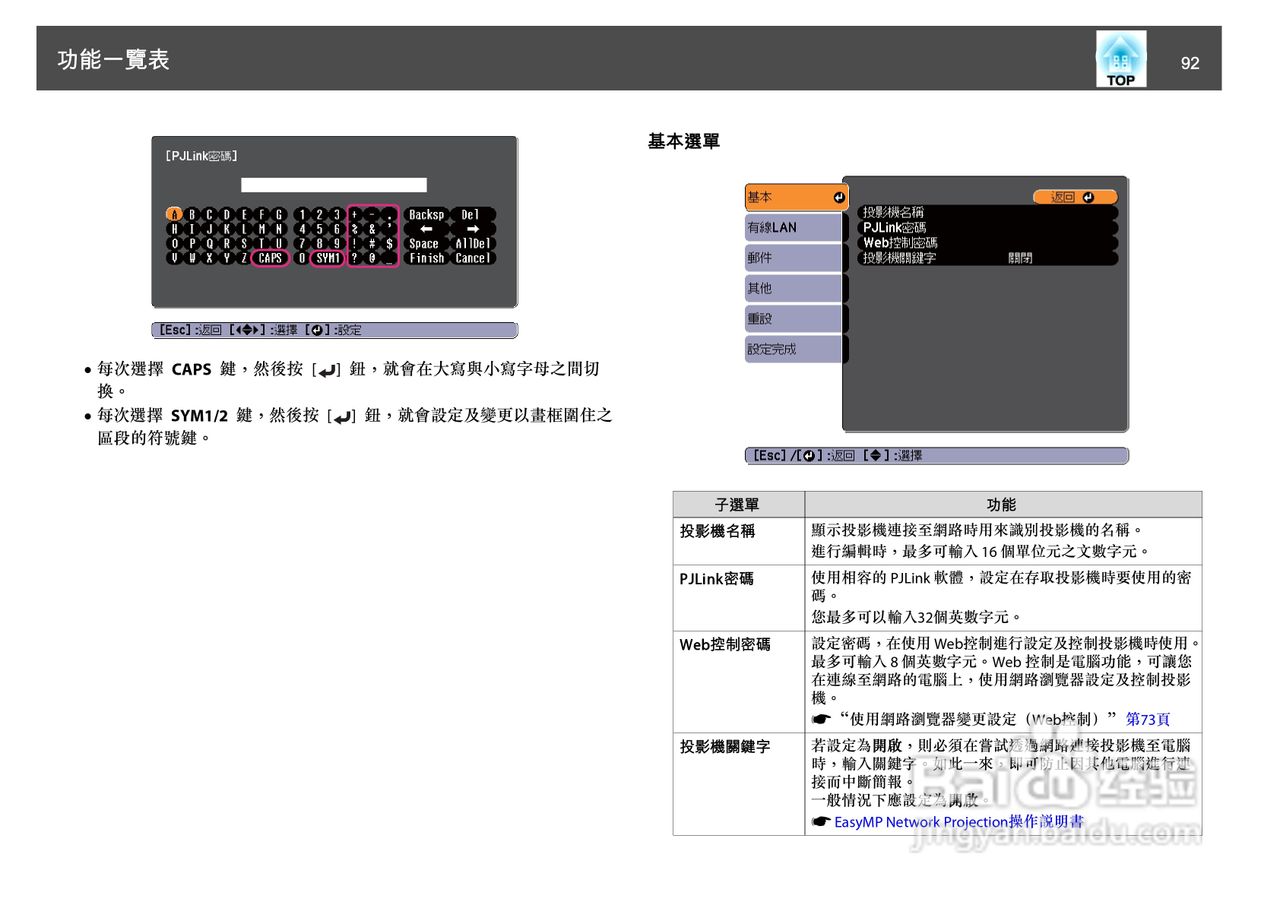The height and width of the screenshot is (905, 1280).
Task: Toggle the CAPS key
Action: coord(270,258)
